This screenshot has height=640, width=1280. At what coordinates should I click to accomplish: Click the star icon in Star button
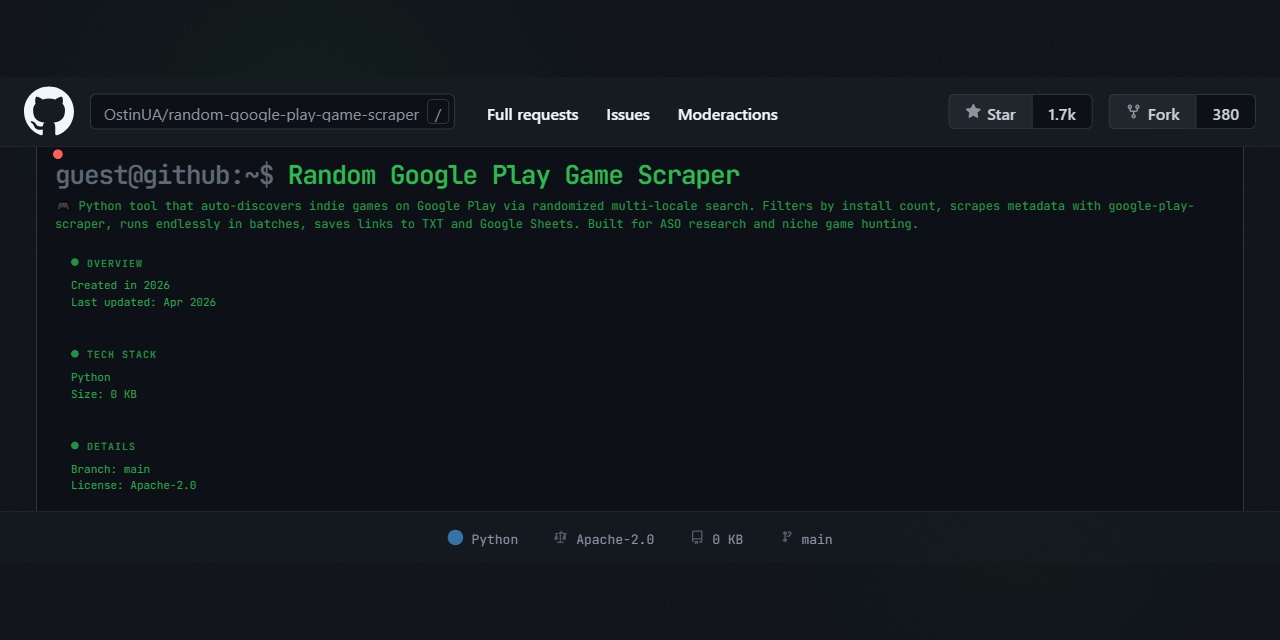point(973,112)
